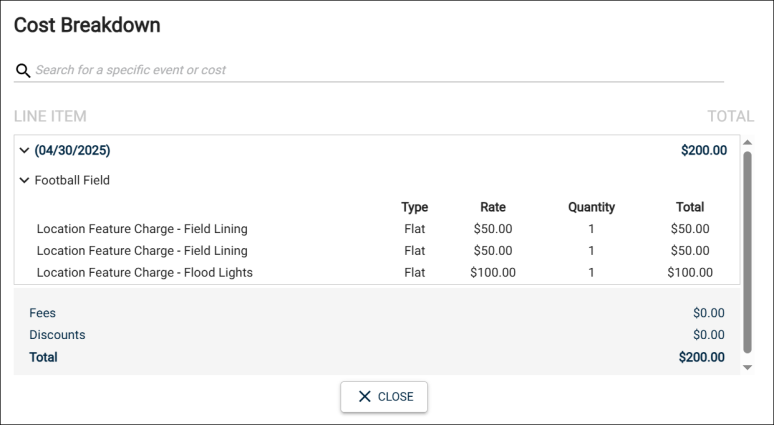The height and width of the screenshot is (425, 774).
Task: Click the Rate column header
Action: click(x=492, y=208)
